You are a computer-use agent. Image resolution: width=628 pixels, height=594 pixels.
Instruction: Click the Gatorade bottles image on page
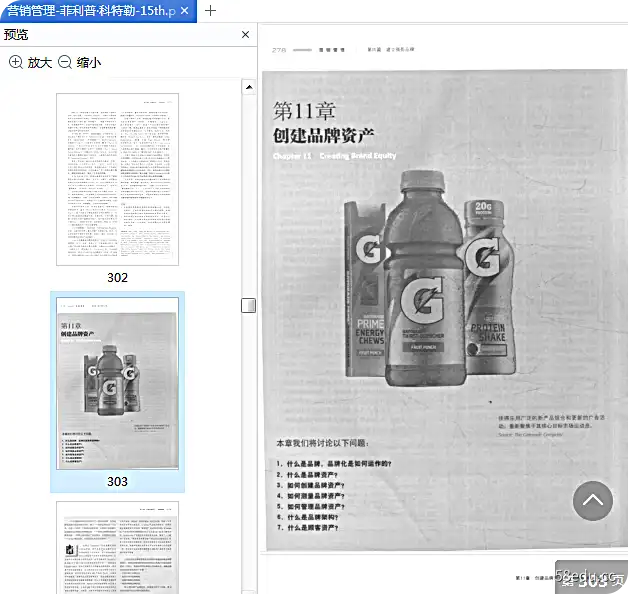coord(430,278)
